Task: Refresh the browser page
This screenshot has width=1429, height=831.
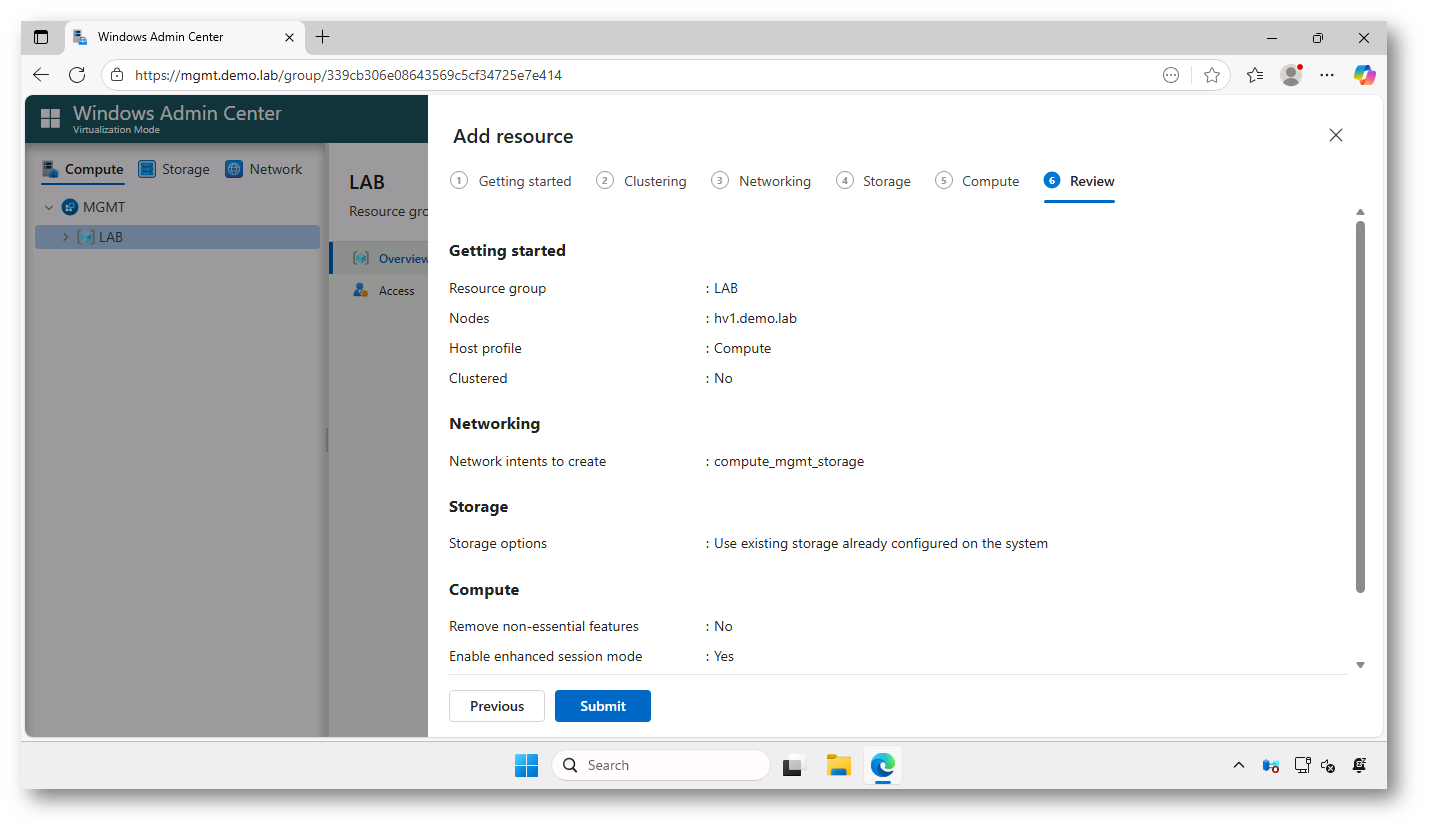Action: pos(77,75)
